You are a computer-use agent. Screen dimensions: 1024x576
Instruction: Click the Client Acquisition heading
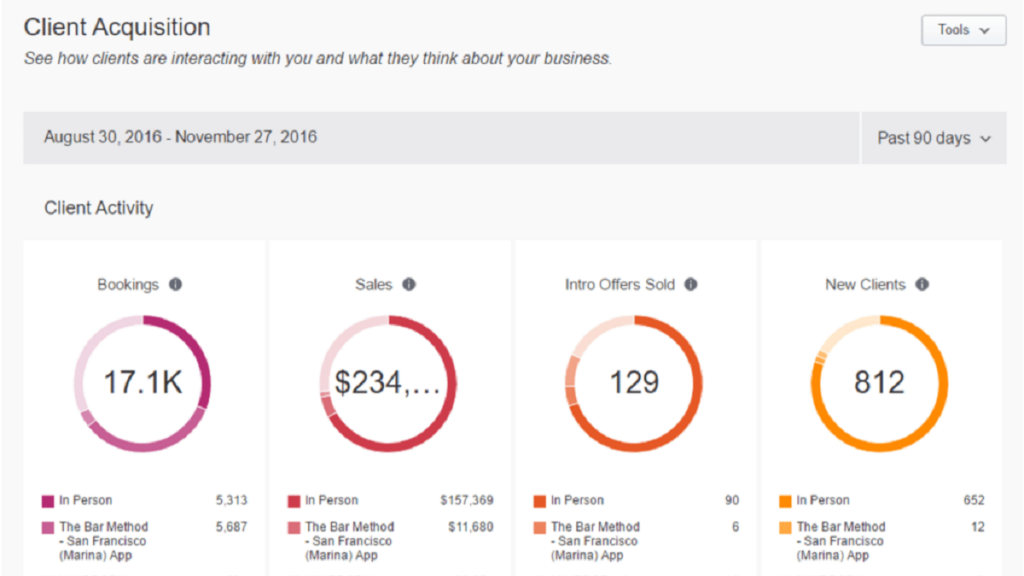pyautogui.click(x=117, y=27)
